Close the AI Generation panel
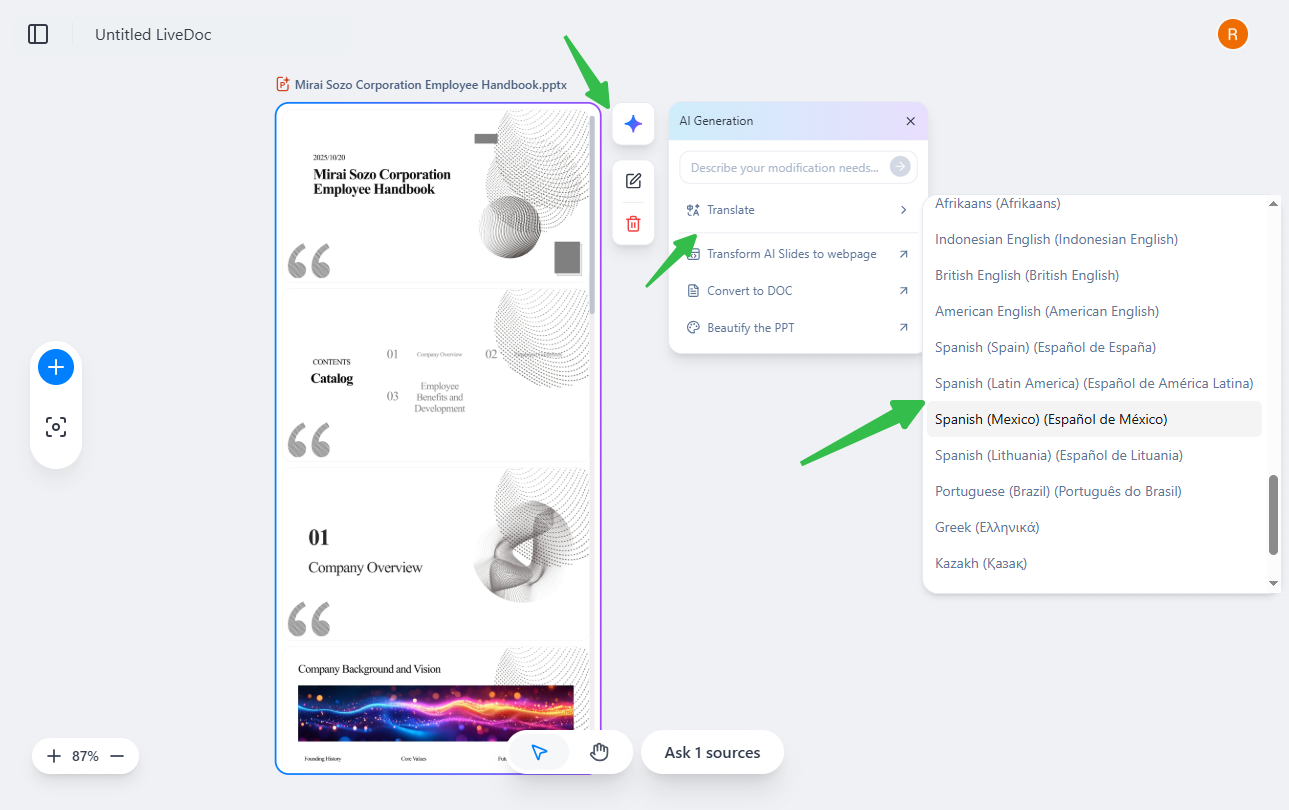Image resolution: width=1289 pixels, height=810 pixels. tap(910, 121)
